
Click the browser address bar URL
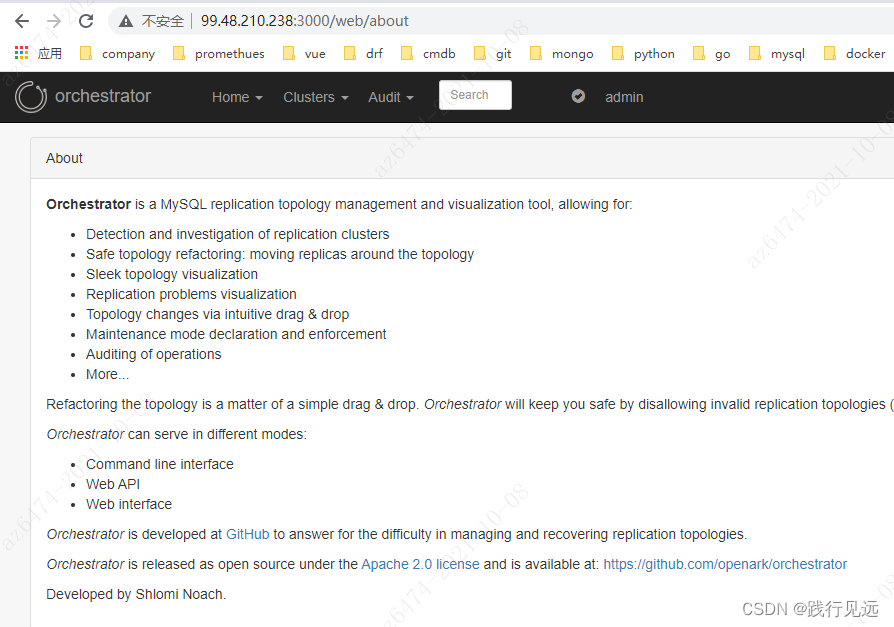tap(304, 21)
